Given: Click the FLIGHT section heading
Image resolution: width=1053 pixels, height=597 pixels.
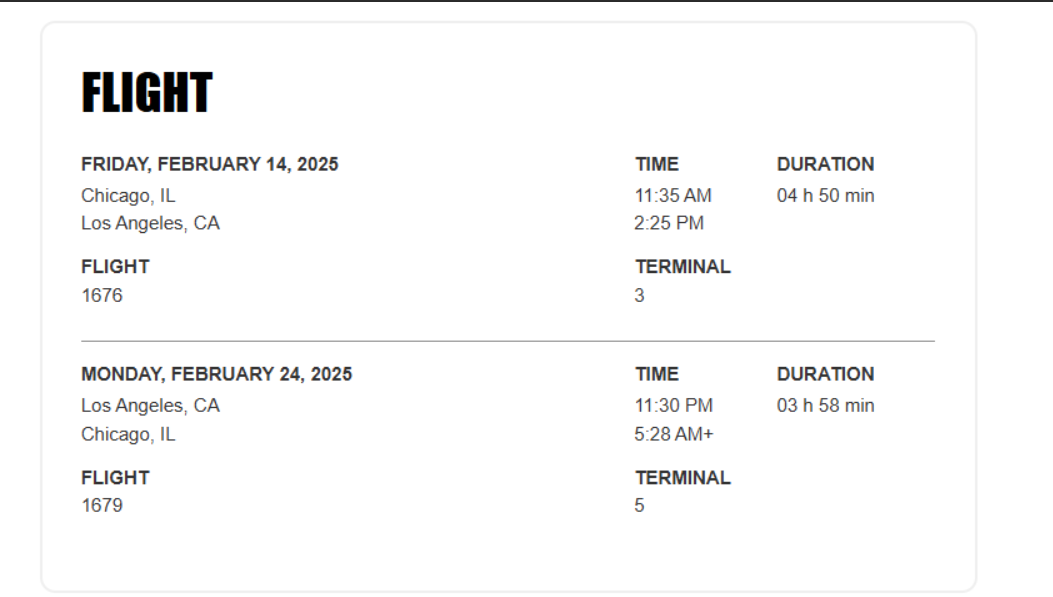Looking at the screenshot, I should [146, 92].
